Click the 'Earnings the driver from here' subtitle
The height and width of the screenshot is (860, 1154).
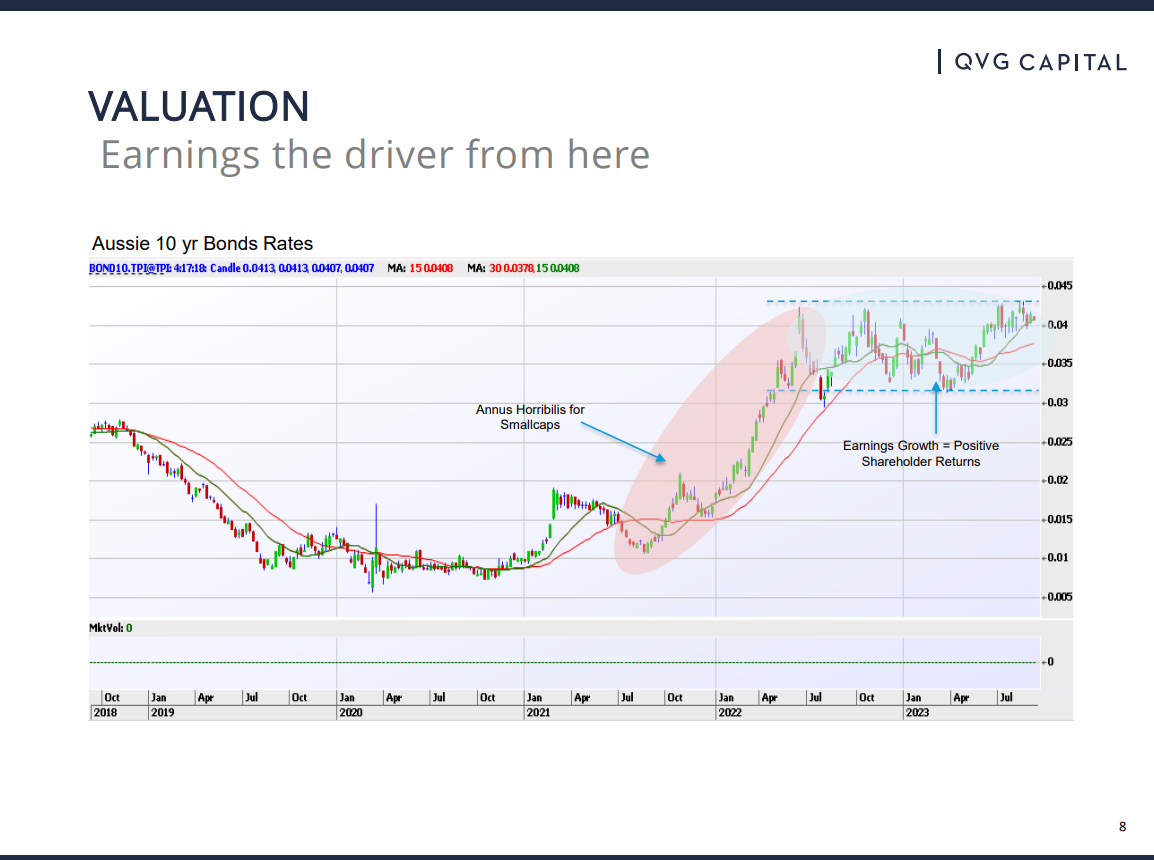coord(375,155)
